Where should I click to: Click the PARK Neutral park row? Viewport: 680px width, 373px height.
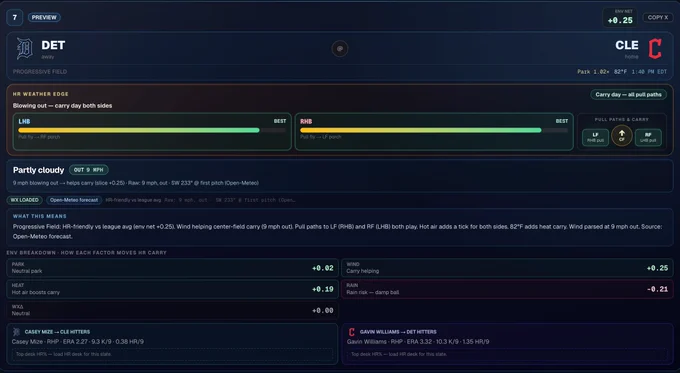pos(173,268)
